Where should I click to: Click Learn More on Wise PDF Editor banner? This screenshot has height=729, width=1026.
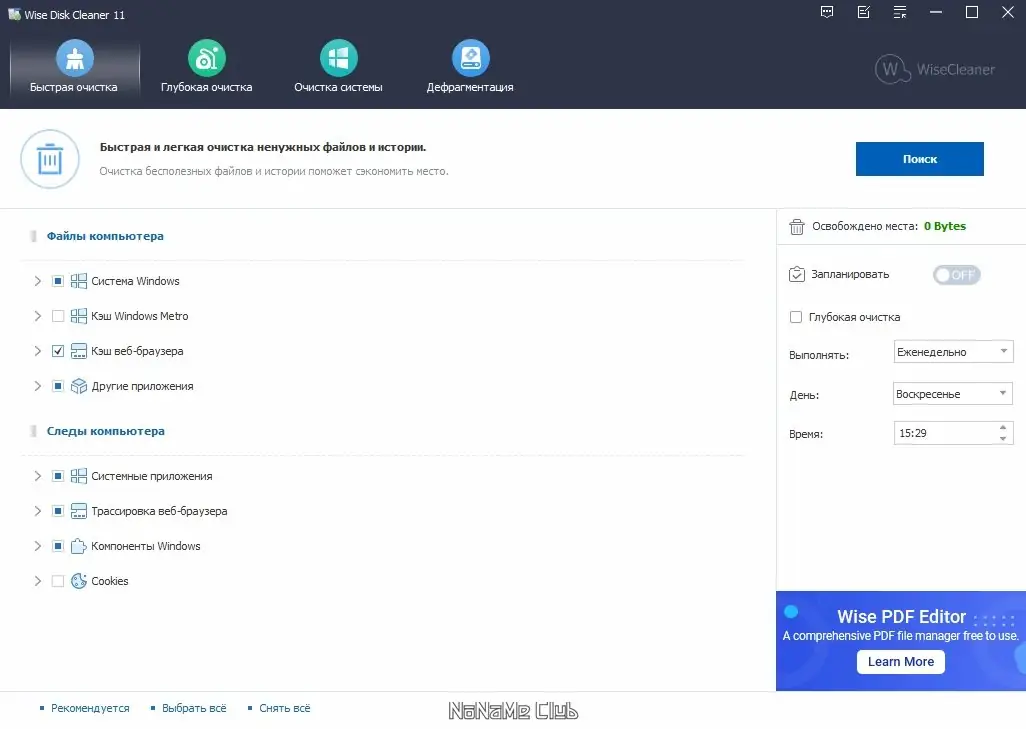[899, 661]
